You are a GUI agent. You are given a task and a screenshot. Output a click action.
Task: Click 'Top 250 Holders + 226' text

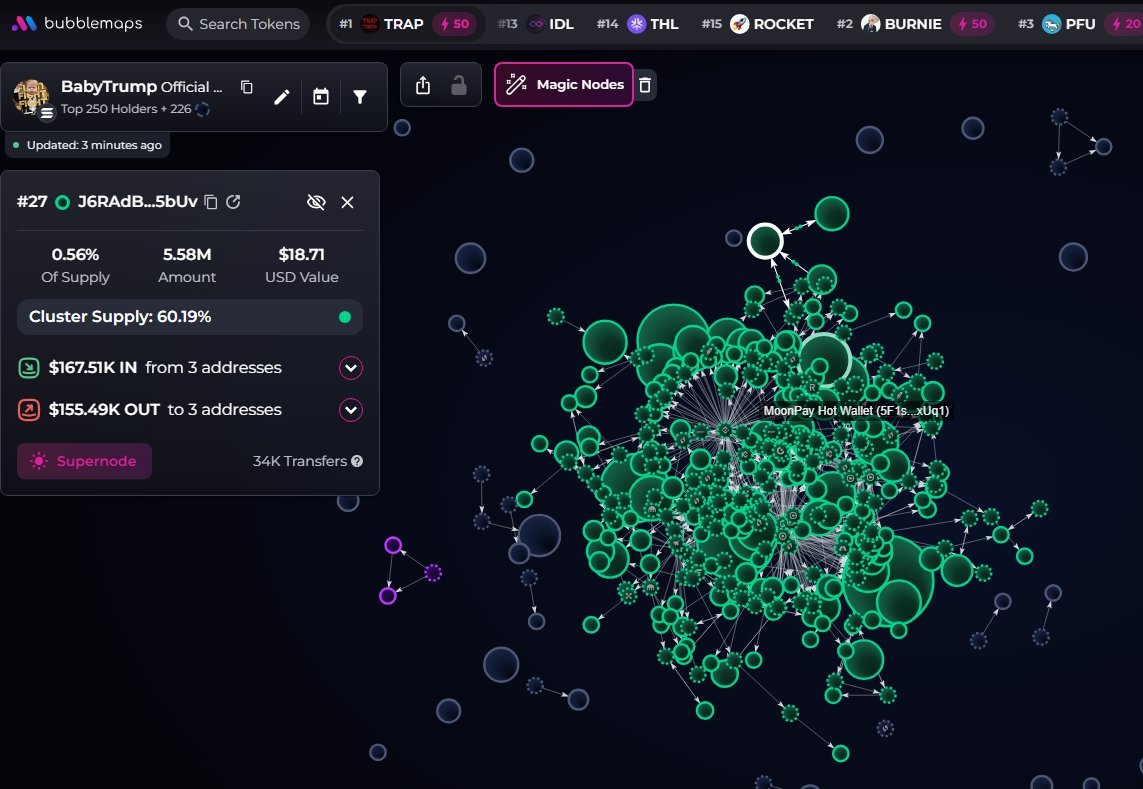(126, 109)
